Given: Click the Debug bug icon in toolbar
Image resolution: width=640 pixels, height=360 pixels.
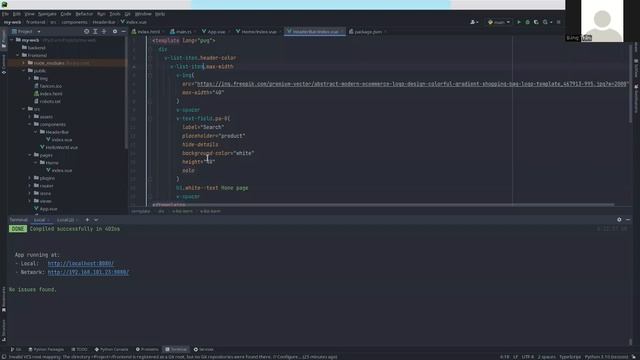Looking at the screenshot, I should (527, 22).
